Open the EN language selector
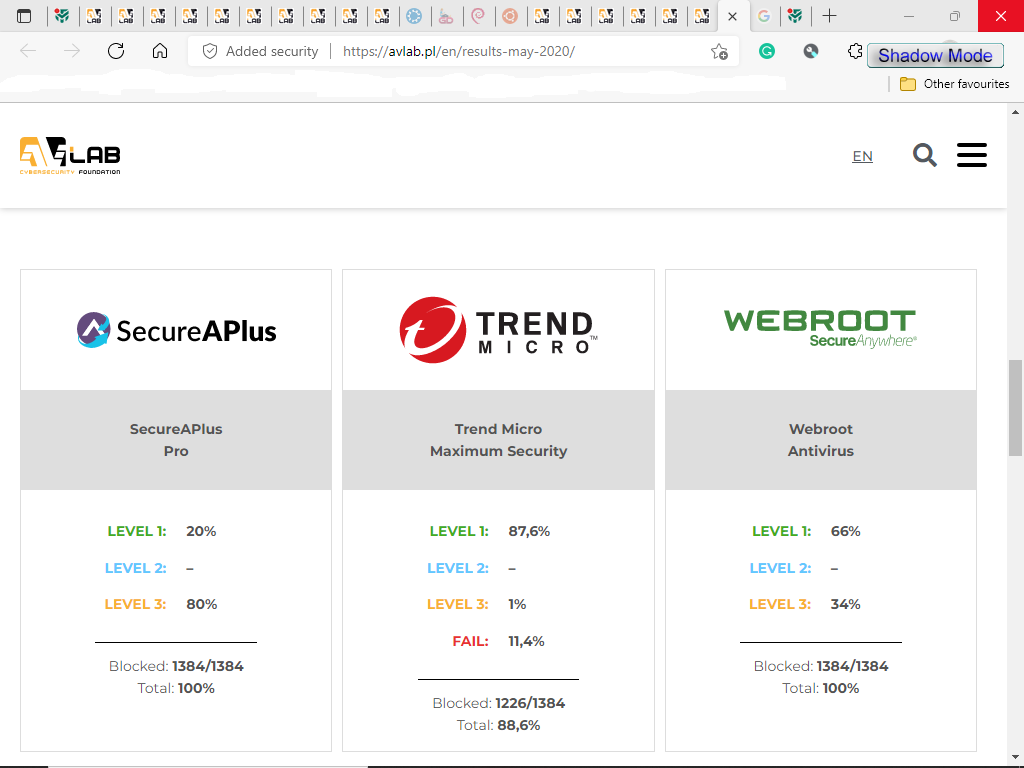Screen dimensions: 1024x768 tap(862, 156)
